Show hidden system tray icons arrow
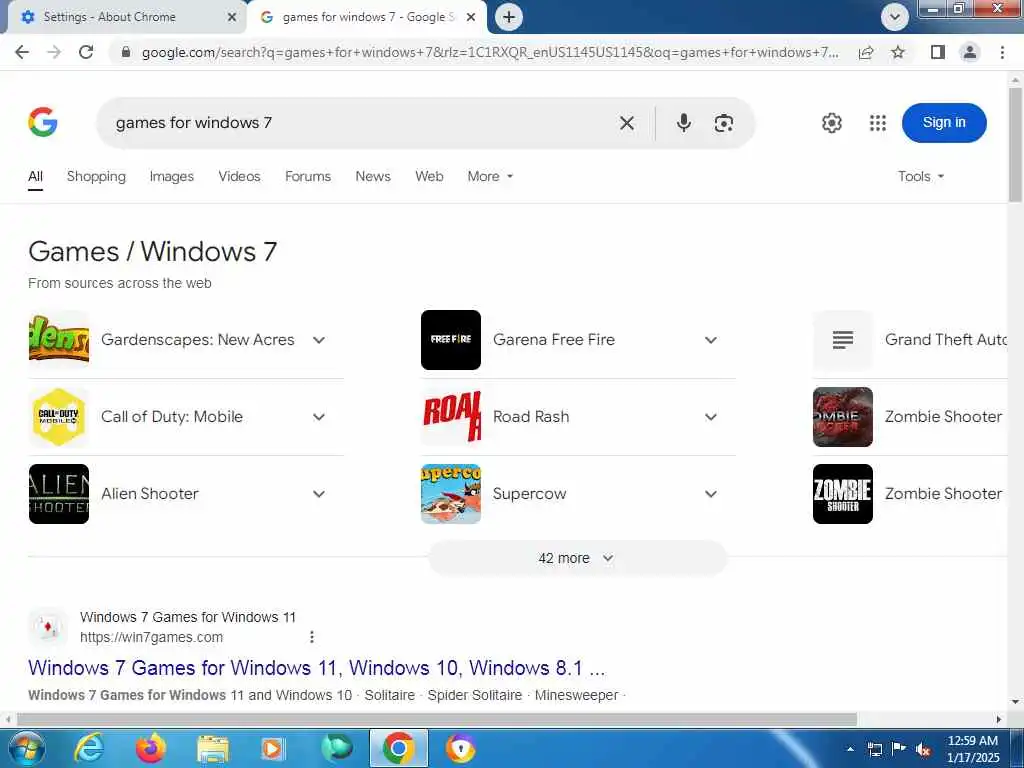The image size is (1024, 768). pyautogui.click(x=850, y=750)
